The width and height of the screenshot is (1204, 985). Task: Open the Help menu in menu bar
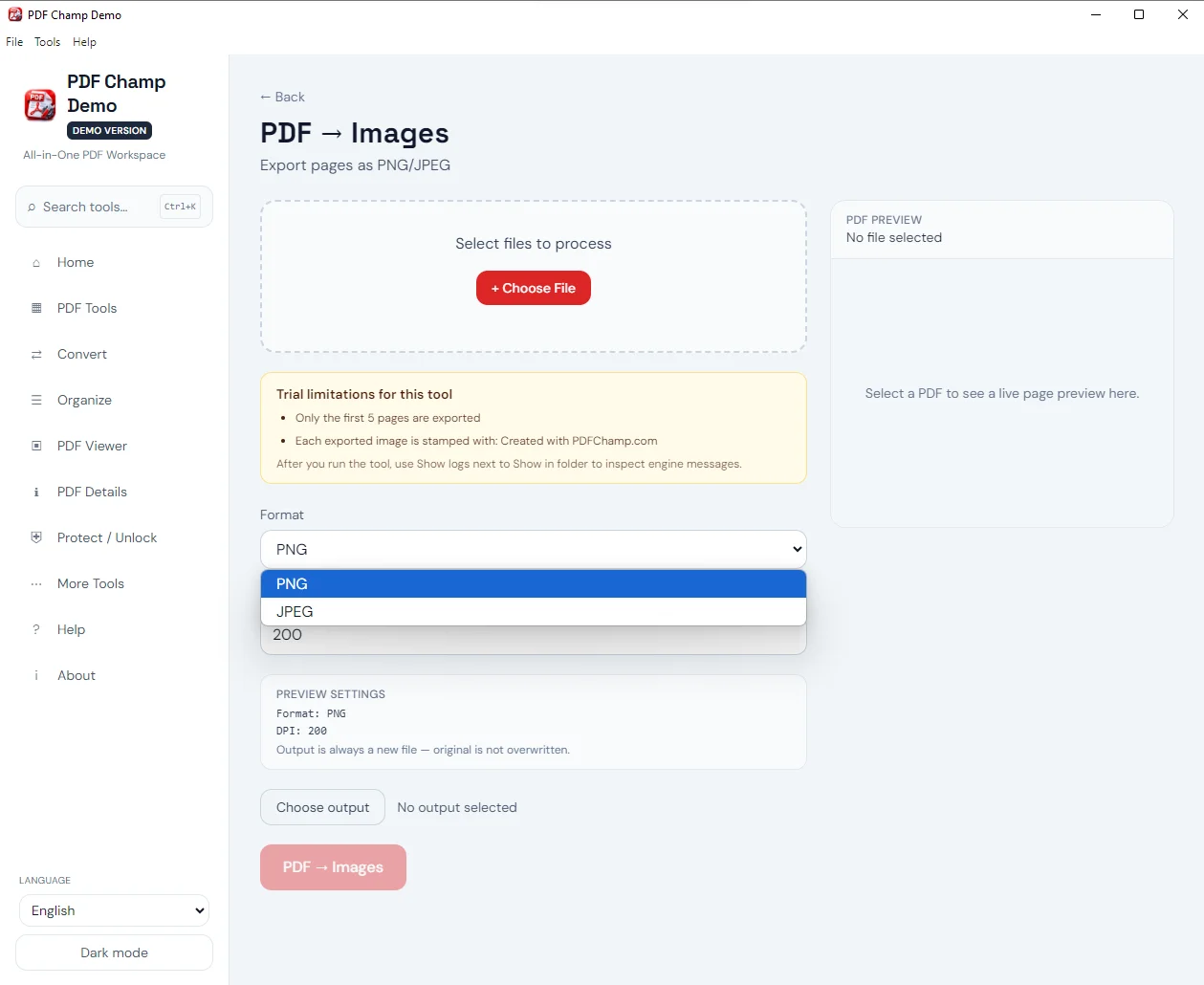84,42
